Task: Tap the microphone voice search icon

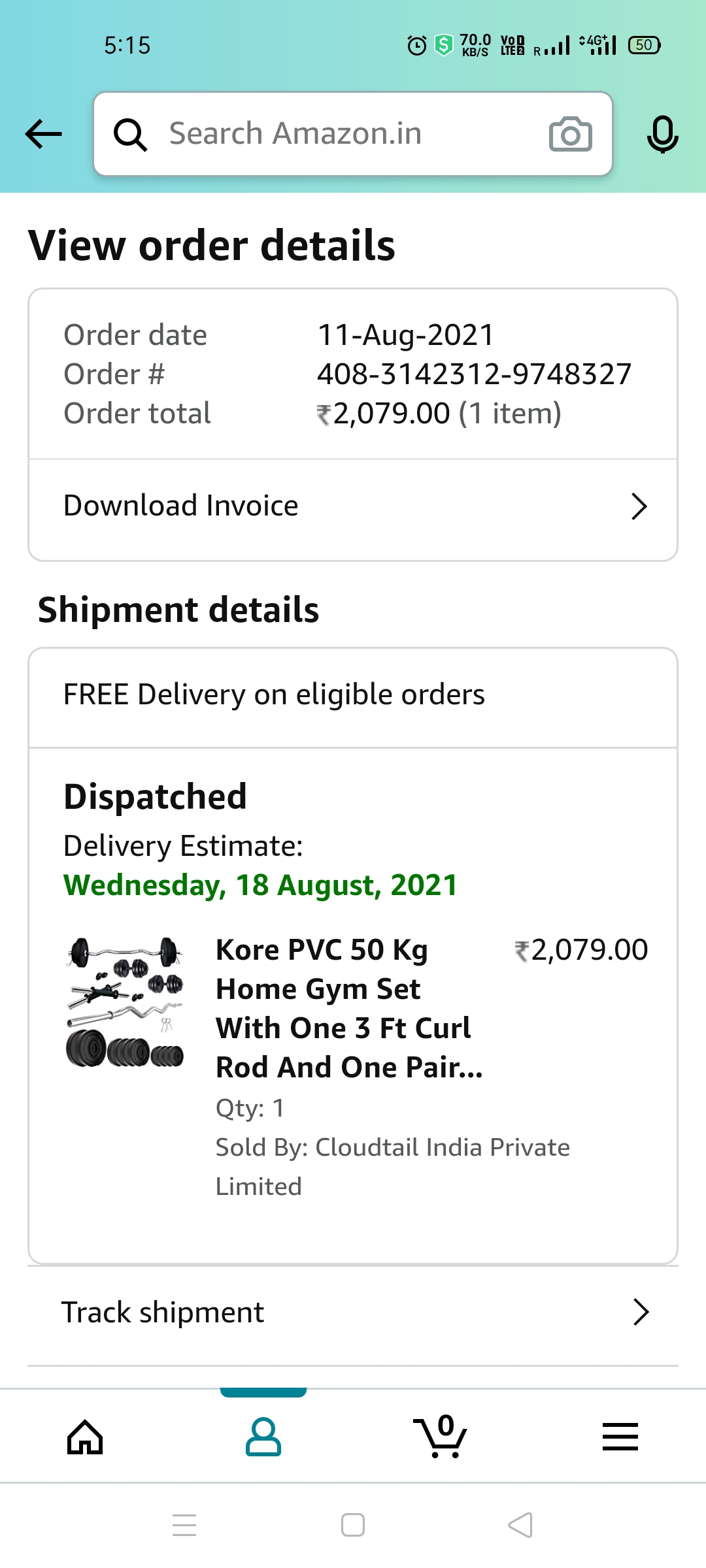Action: pos(662,135)
